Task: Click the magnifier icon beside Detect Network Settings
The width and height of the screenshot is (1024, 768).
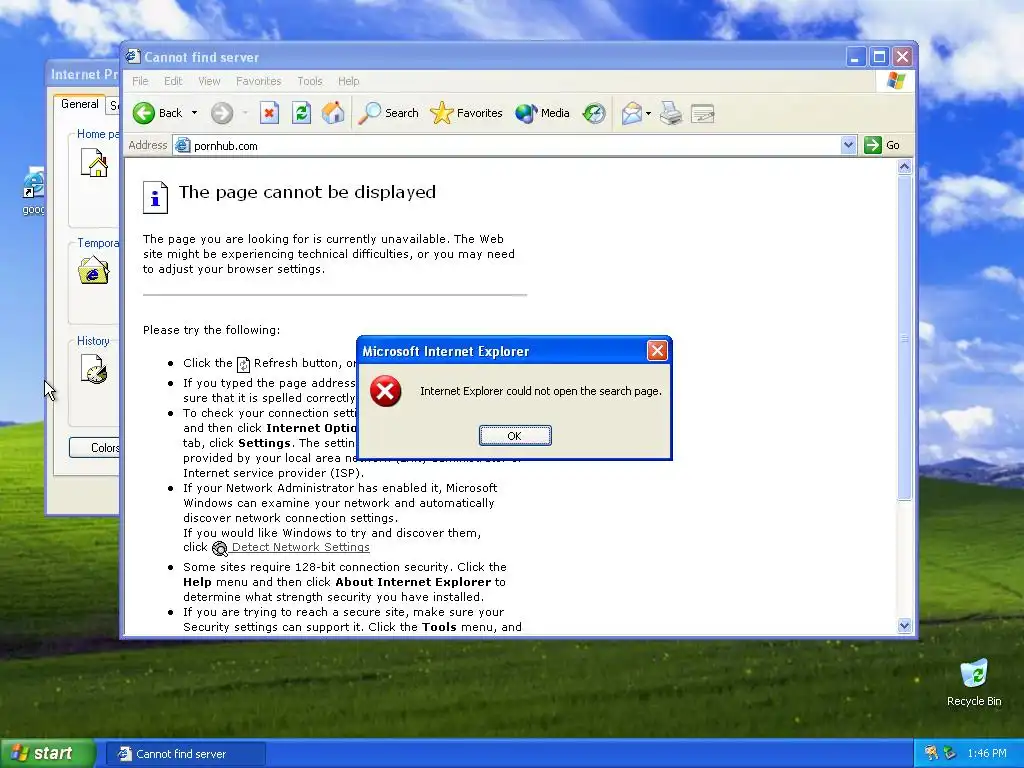Action: [x=220, y=549]
